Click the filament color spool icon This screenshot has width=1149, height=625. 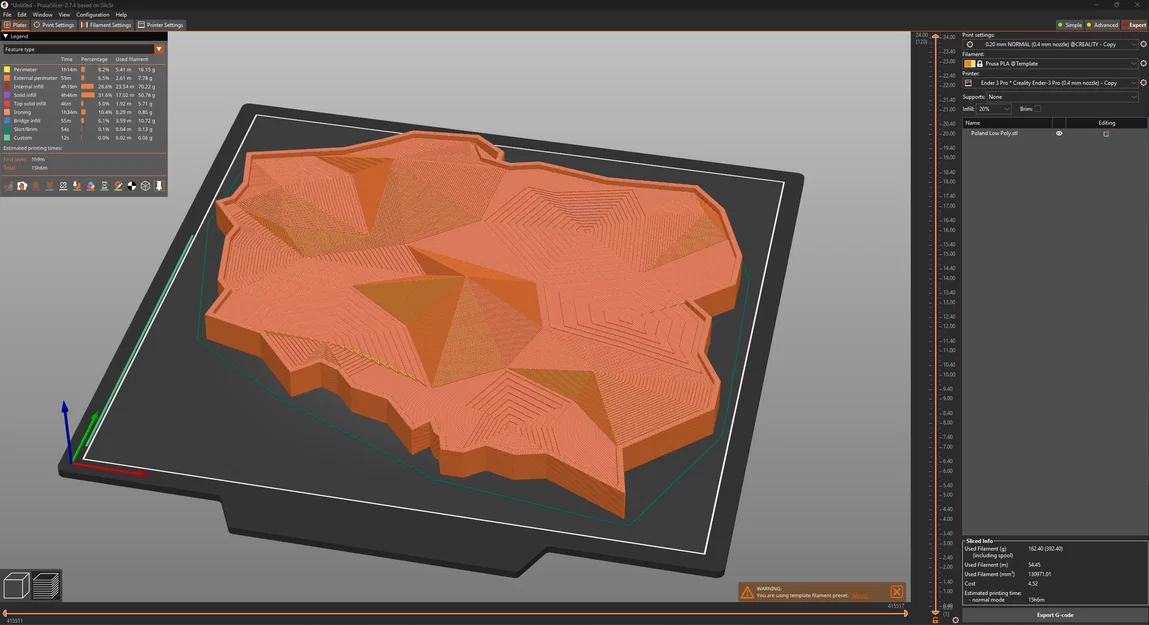point(969,63)
